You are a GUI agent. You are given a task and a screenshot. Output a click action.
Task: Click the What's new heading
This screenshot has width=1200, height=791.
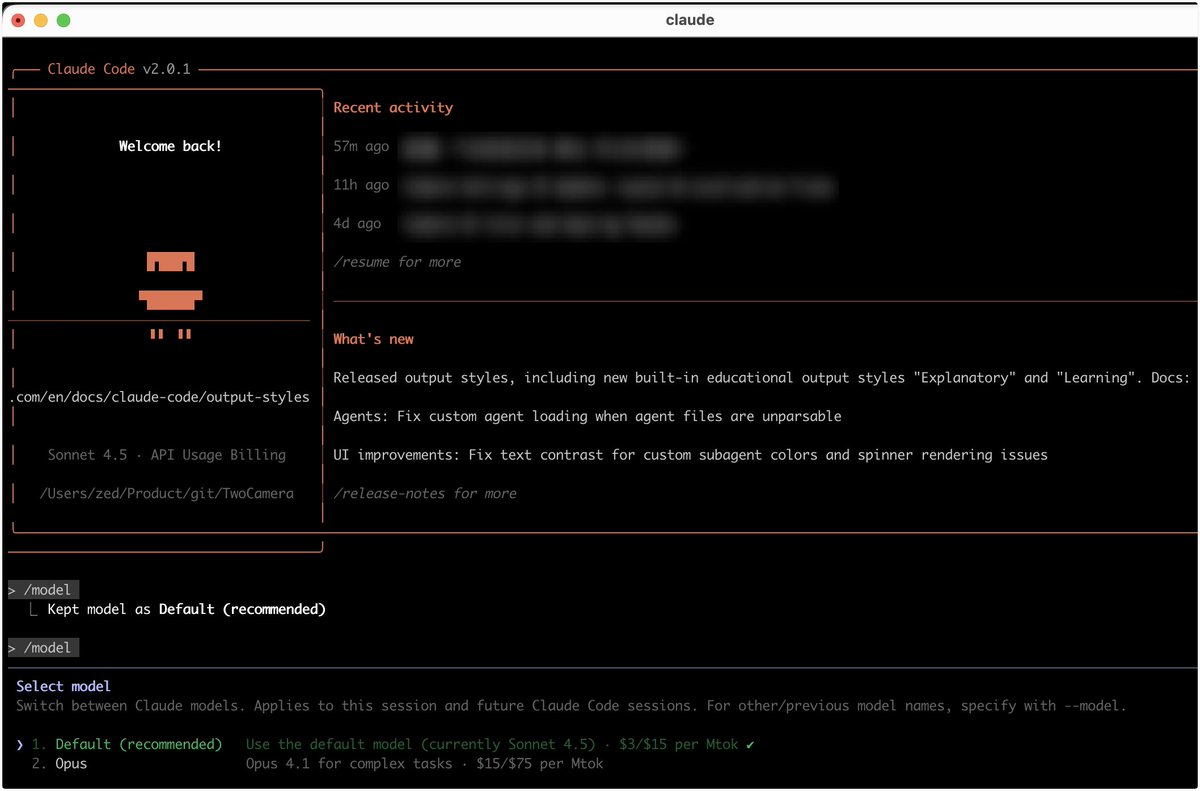pos(373,339)
